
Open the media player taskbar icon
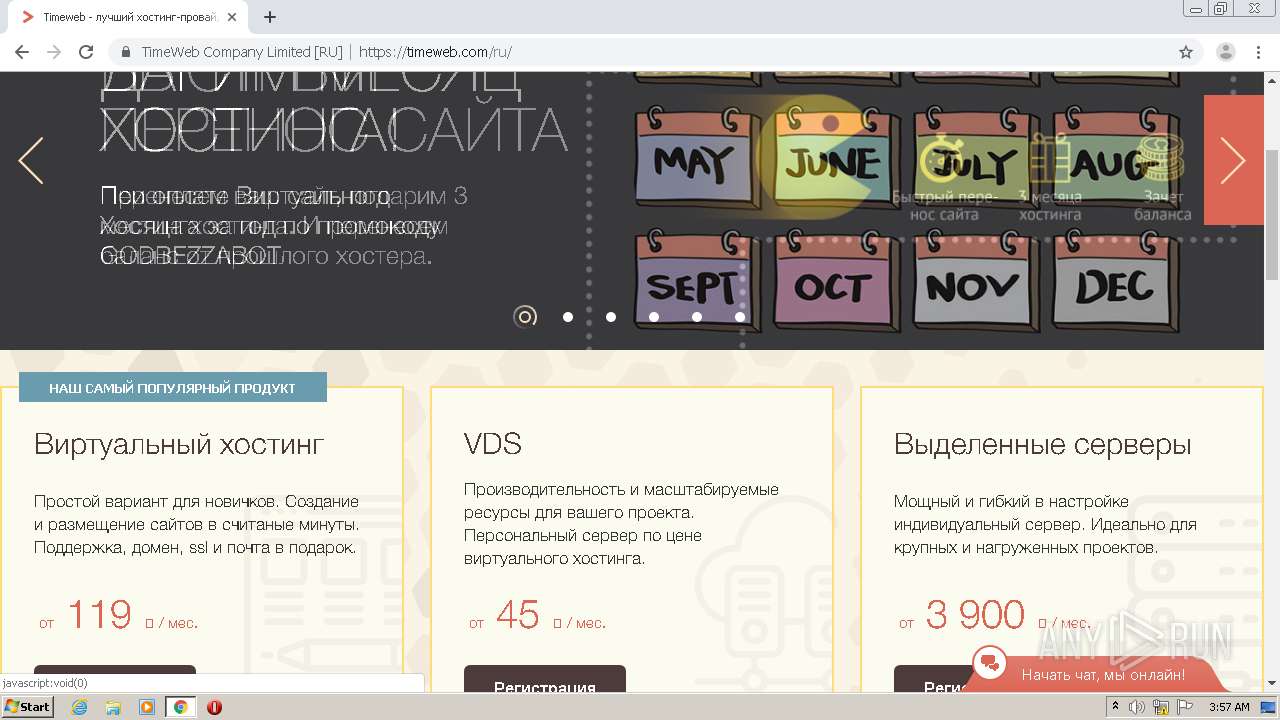click(147, 707)
